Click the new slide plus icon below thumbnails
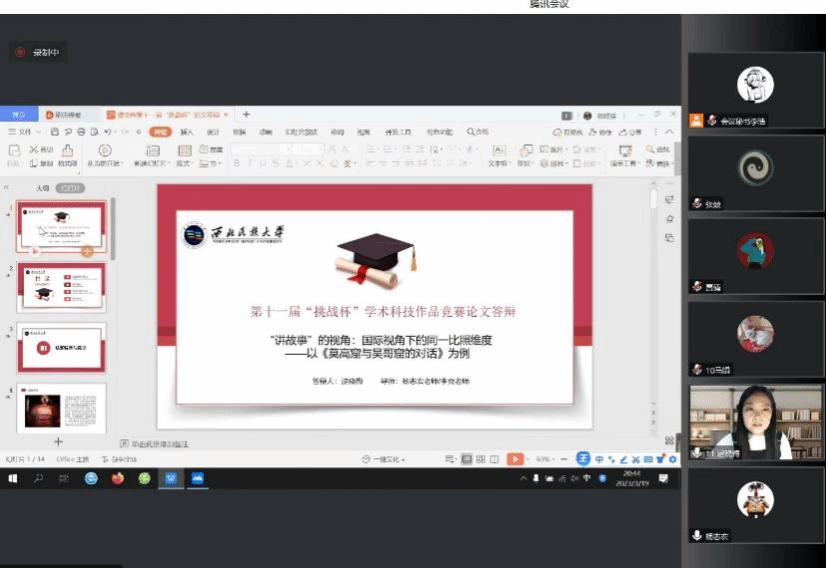The image size is (826, 568). pyautogui.click(x=58, y=441)
